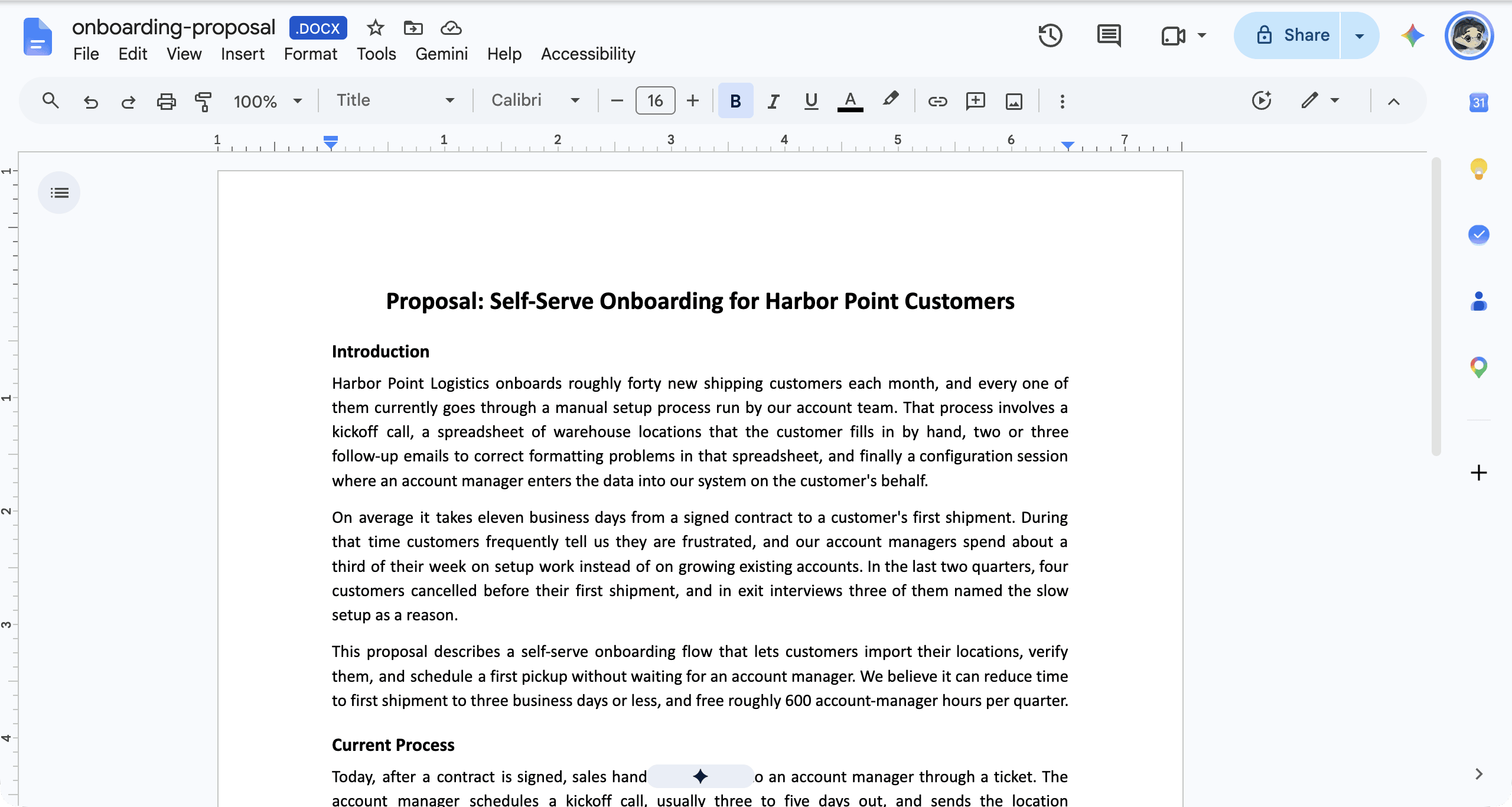
Task: Open the Gemini sparkle panel
Action: click(1412, 35)
